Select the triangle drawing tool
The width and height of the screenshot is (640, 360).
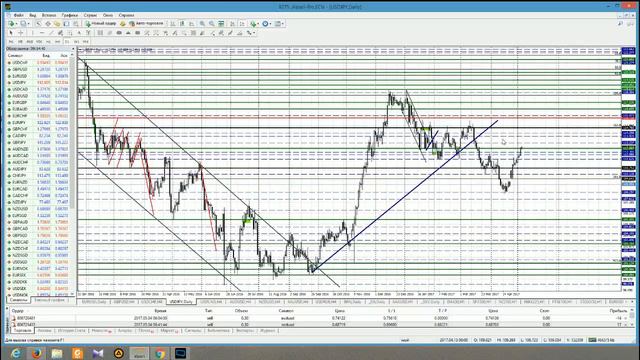[x=128, y=33]
